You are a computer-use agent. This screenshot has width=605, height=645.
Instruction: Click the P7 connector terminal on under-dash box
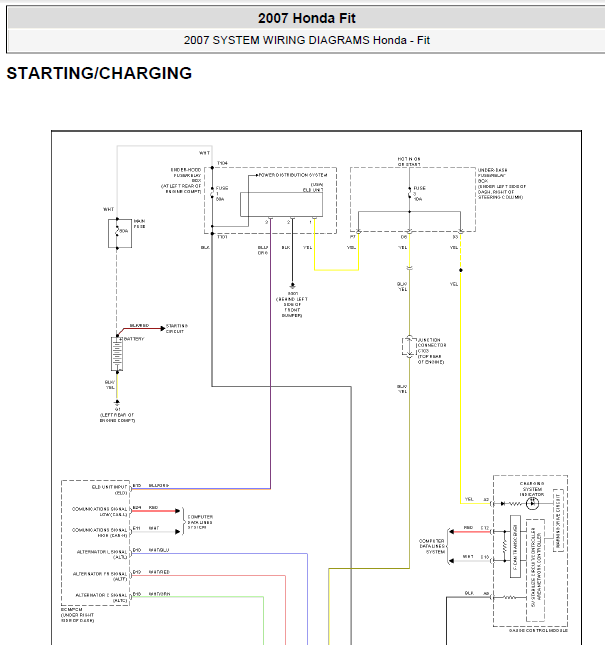(359, 232)
